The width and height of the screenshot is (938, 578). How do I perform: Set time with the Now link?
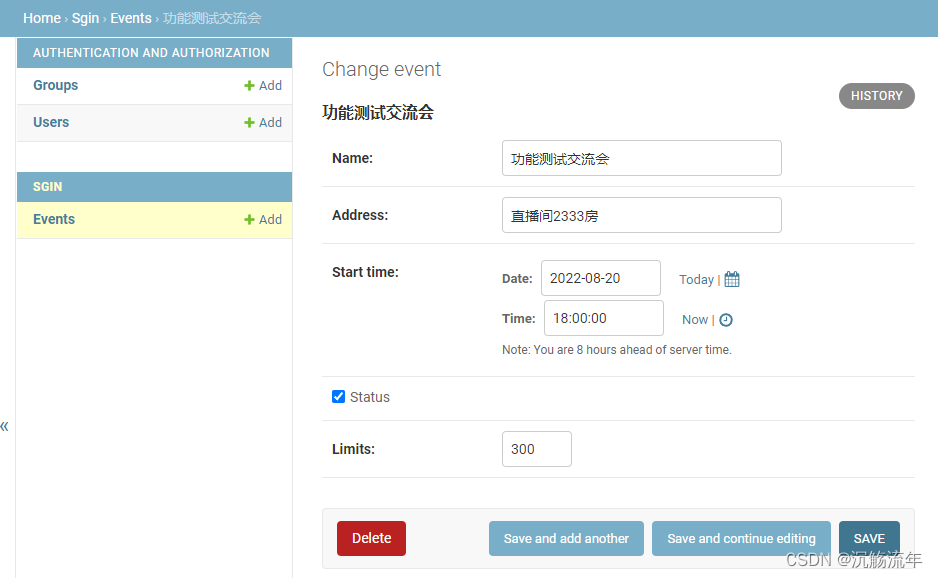(695, 320)
